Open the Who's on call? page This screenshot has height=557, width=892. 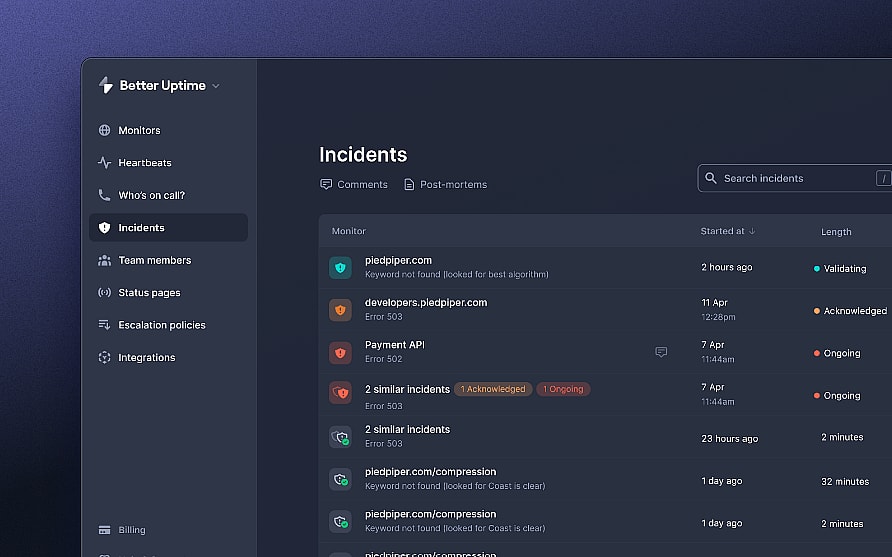click(x=151, y=195)
